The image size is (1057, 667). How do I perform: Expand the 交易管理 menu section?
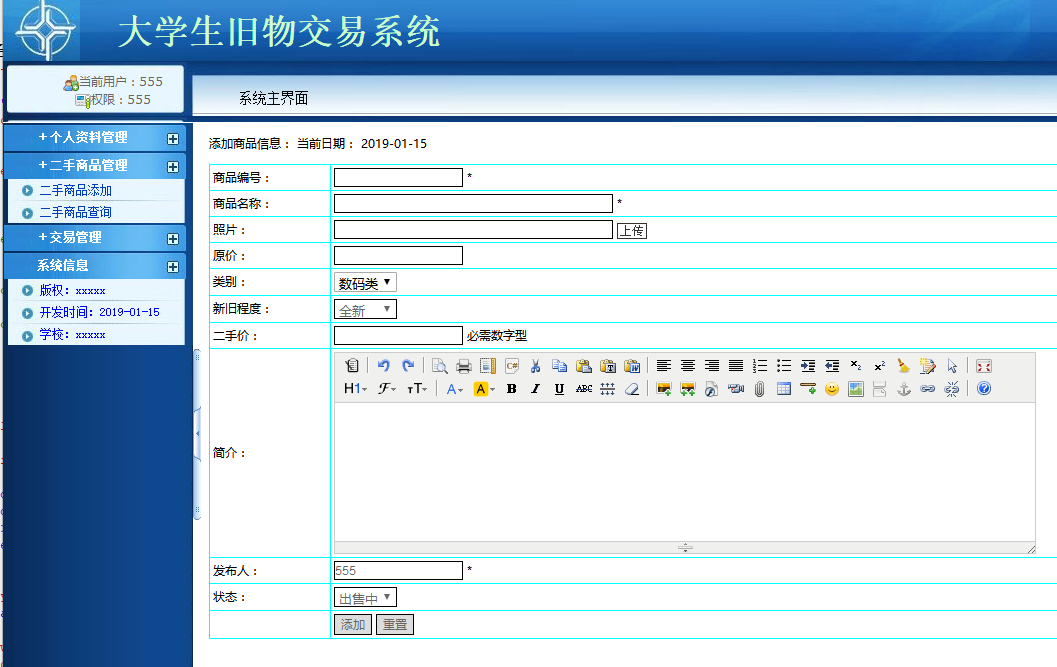94,238
